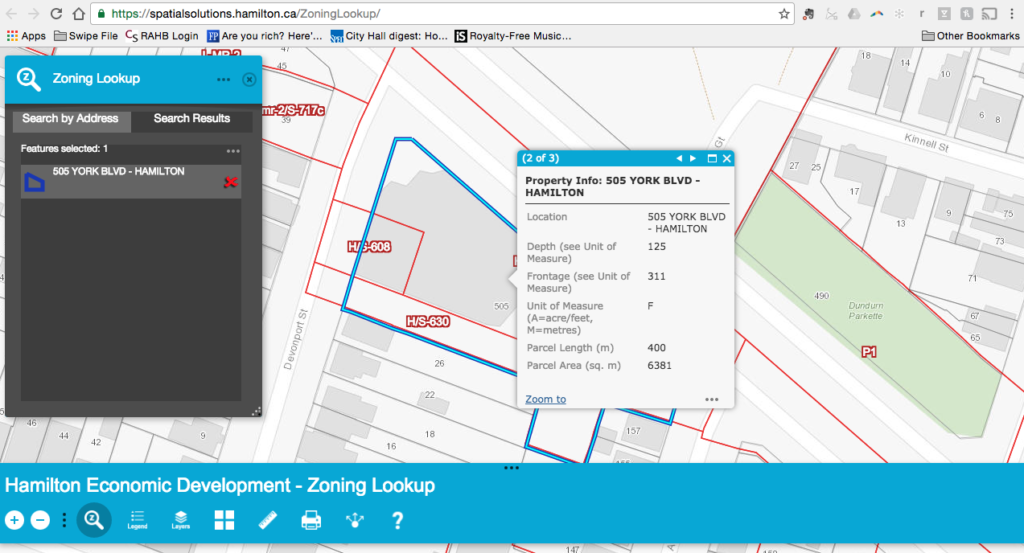Close the property info popup
1024x553 pixels.
pyautogui.click(x=726, y=159)
